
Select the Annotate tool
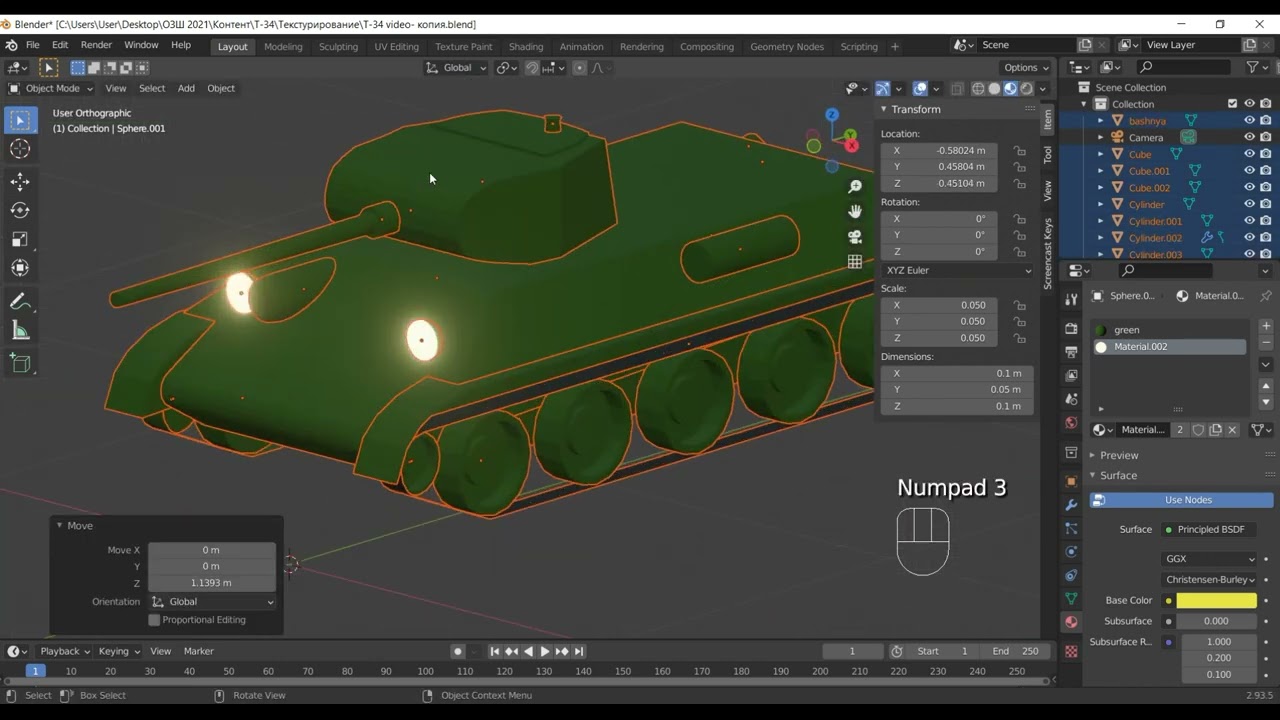[x=20, y=302]
